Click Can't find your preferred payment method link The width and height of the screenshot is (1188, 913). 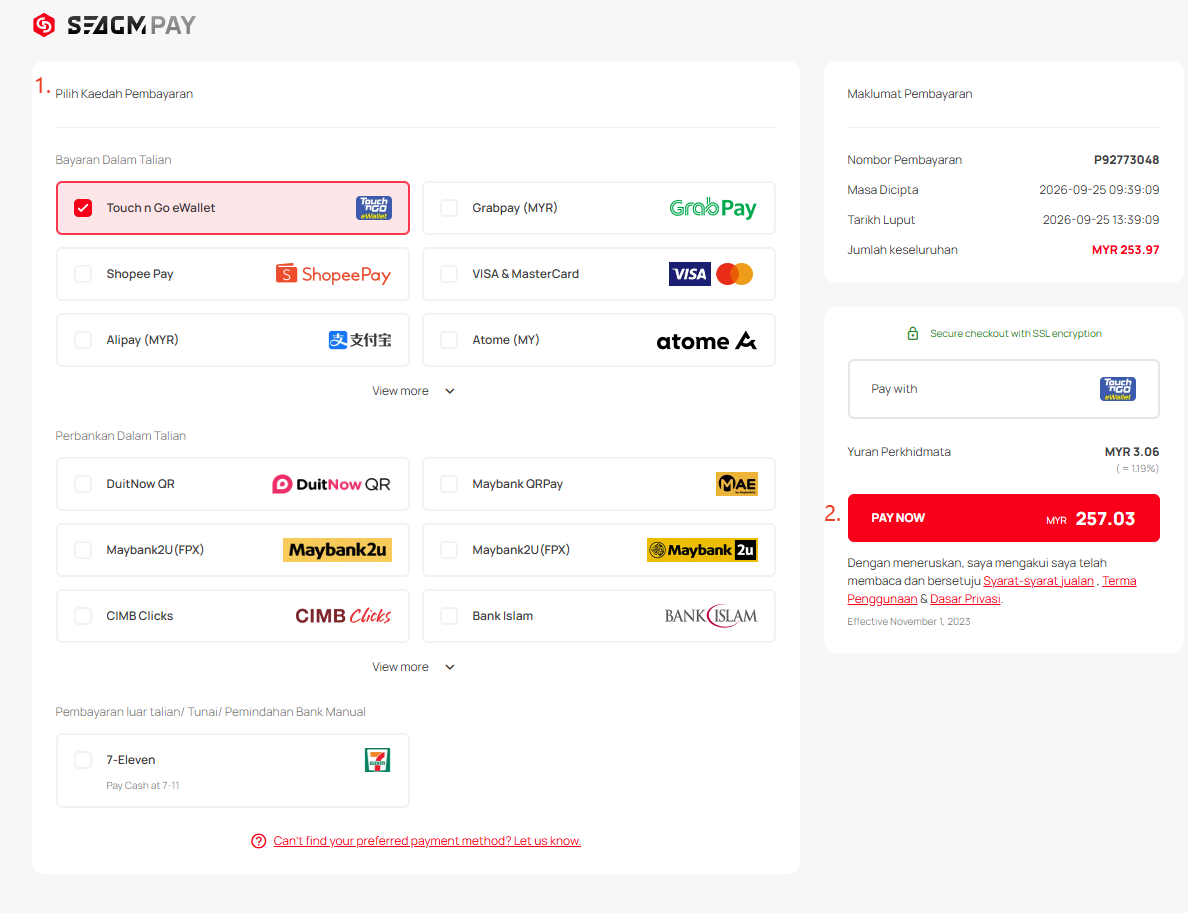(x=427, y=841)
